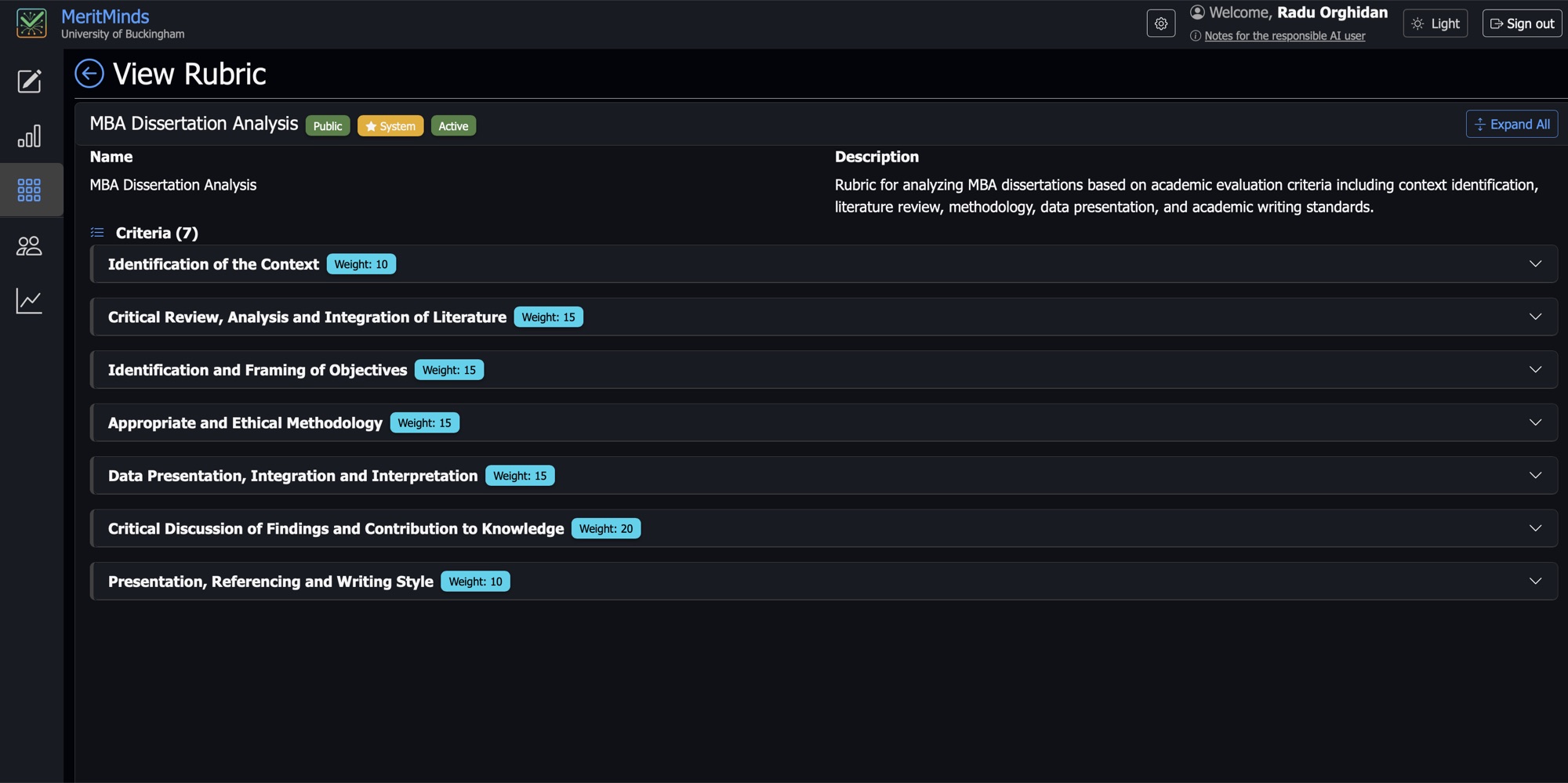Toggle to Light theme
Viewport: 1568px width, 783px height.
point(1436,24)
